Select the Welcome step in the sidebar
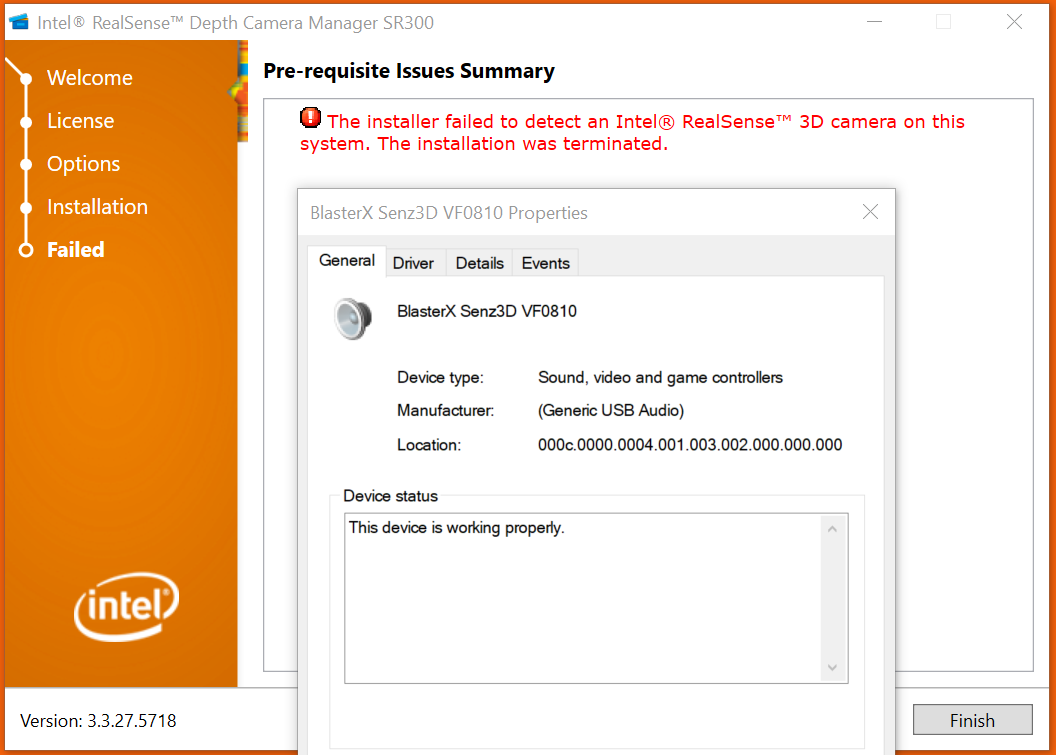Image resolution: width=1056 pixels, height=755 pixels. (x=89, y=78)
